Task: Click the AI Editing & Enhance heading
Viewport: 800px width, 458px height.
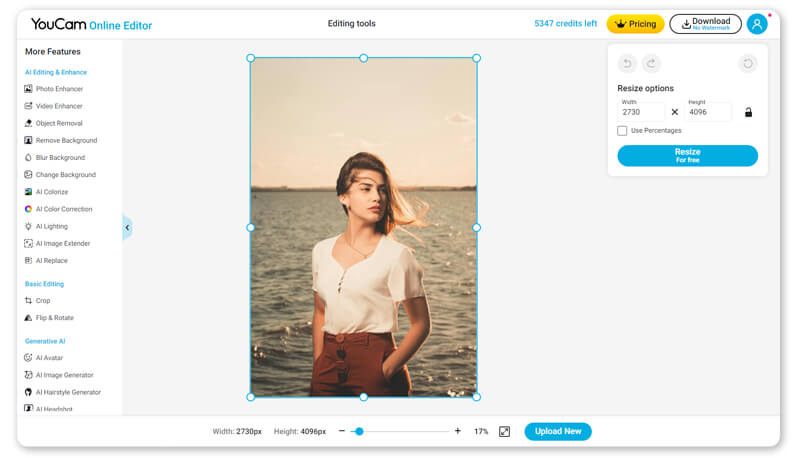Action: pyautogui.click(x=56, y=72)
